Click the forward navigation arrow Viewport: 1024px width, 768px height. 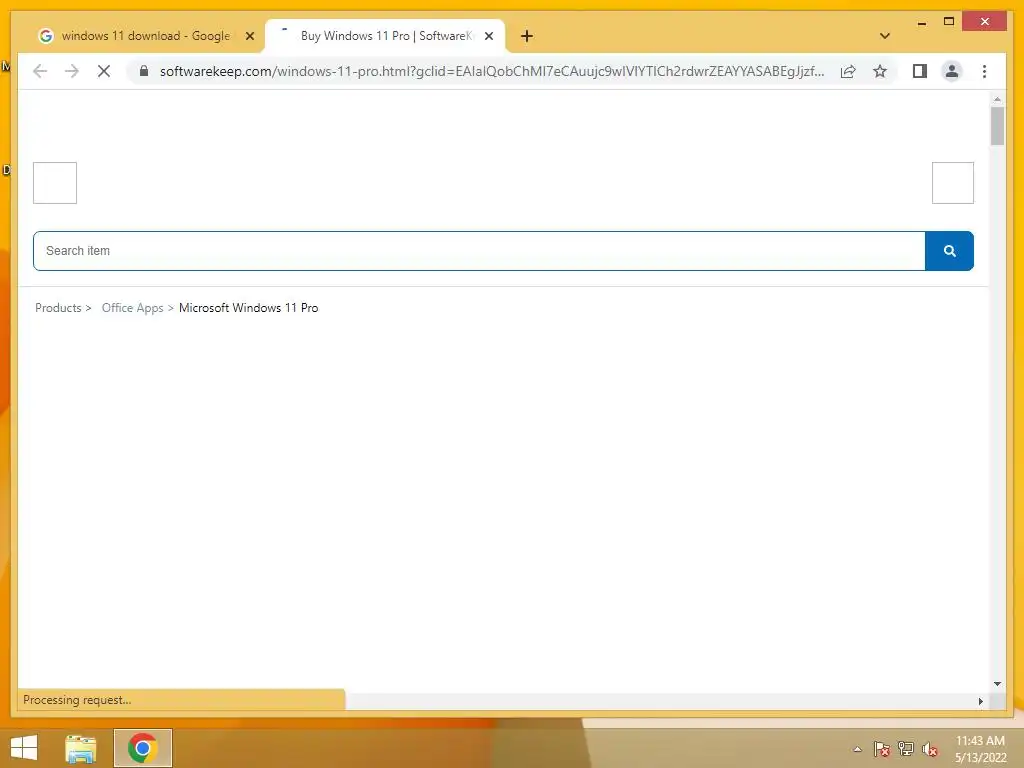point(72,71)
